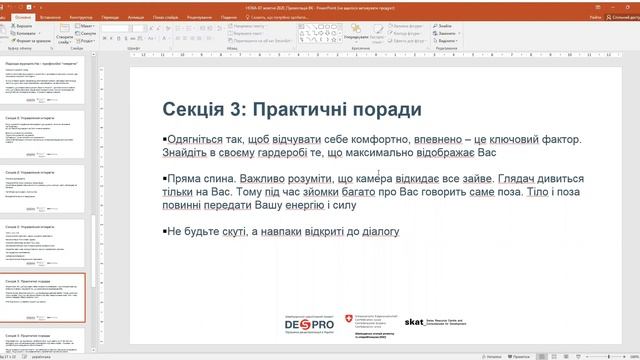Click the Упорядкувати arrange button
The image size is (640, 360).
(356, 33)
